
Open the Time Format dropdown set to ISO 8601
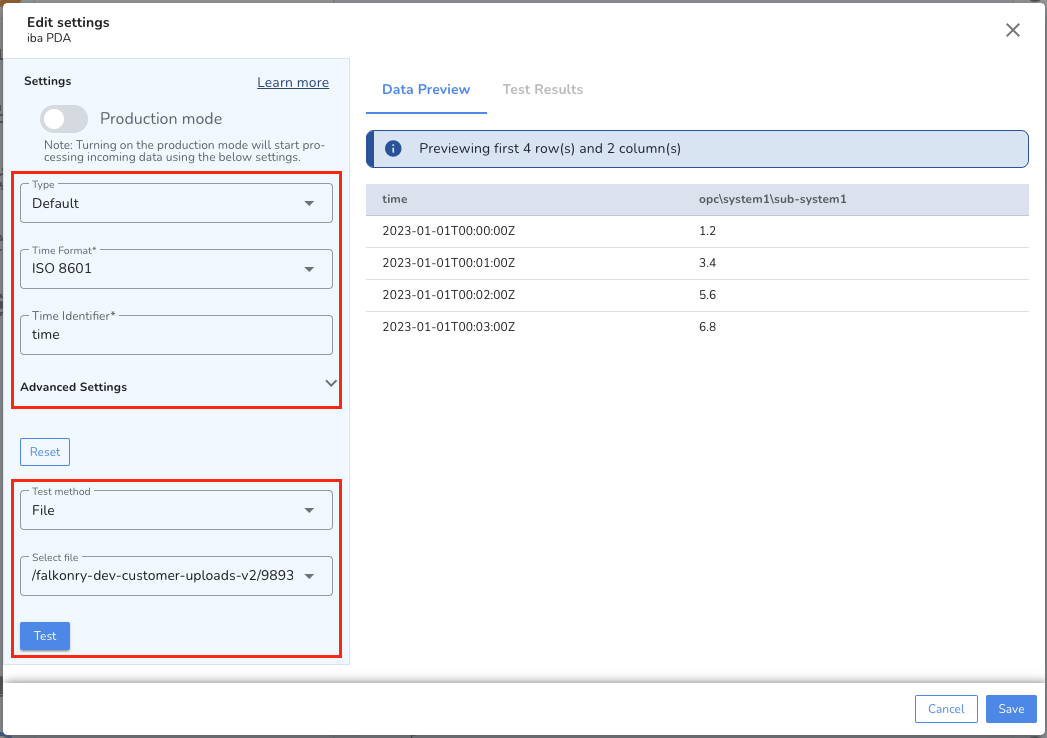coord(176,268)
